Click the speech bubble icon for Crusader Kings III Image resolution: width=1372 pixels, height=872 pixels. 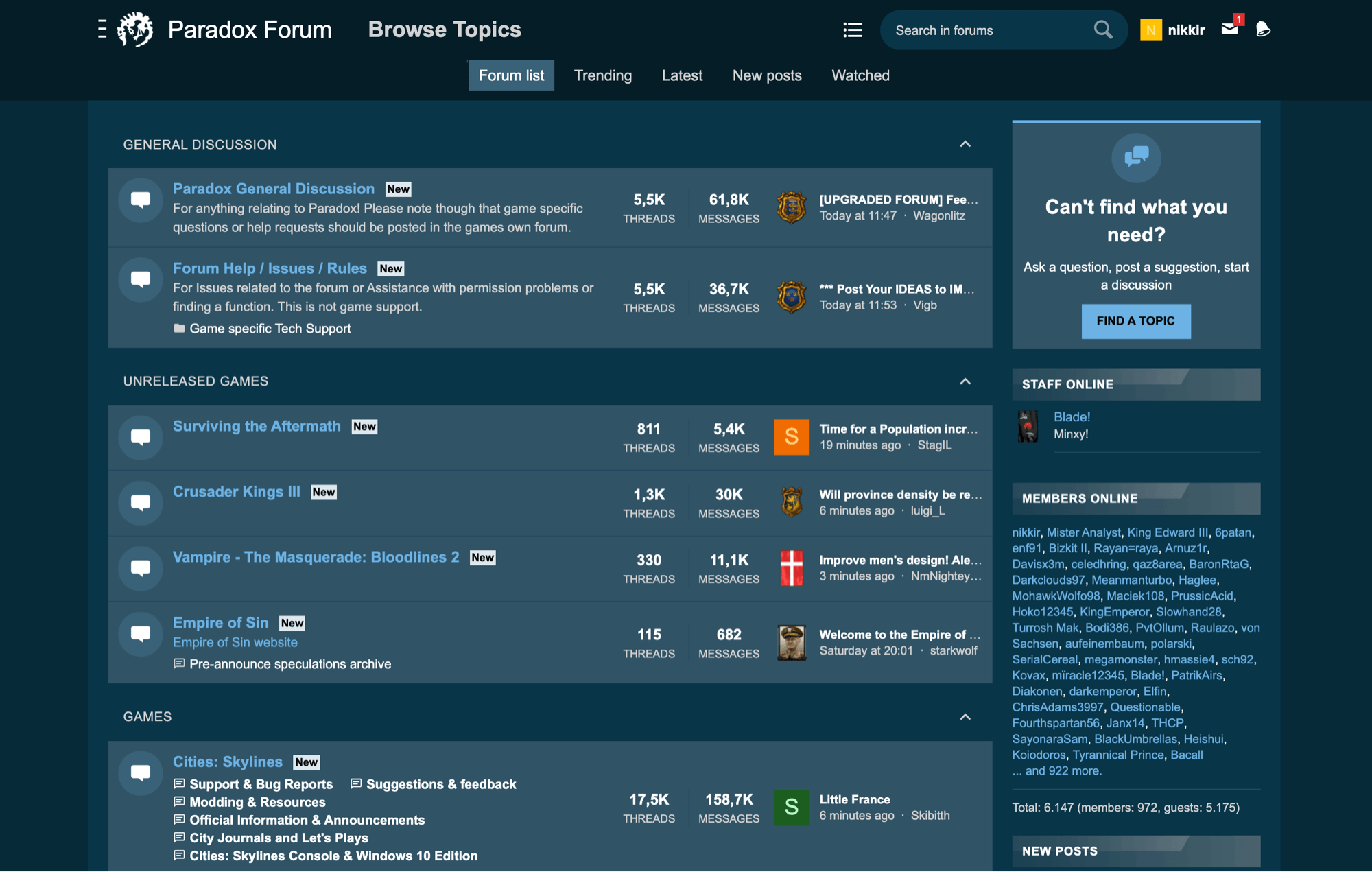coord(140,503)
